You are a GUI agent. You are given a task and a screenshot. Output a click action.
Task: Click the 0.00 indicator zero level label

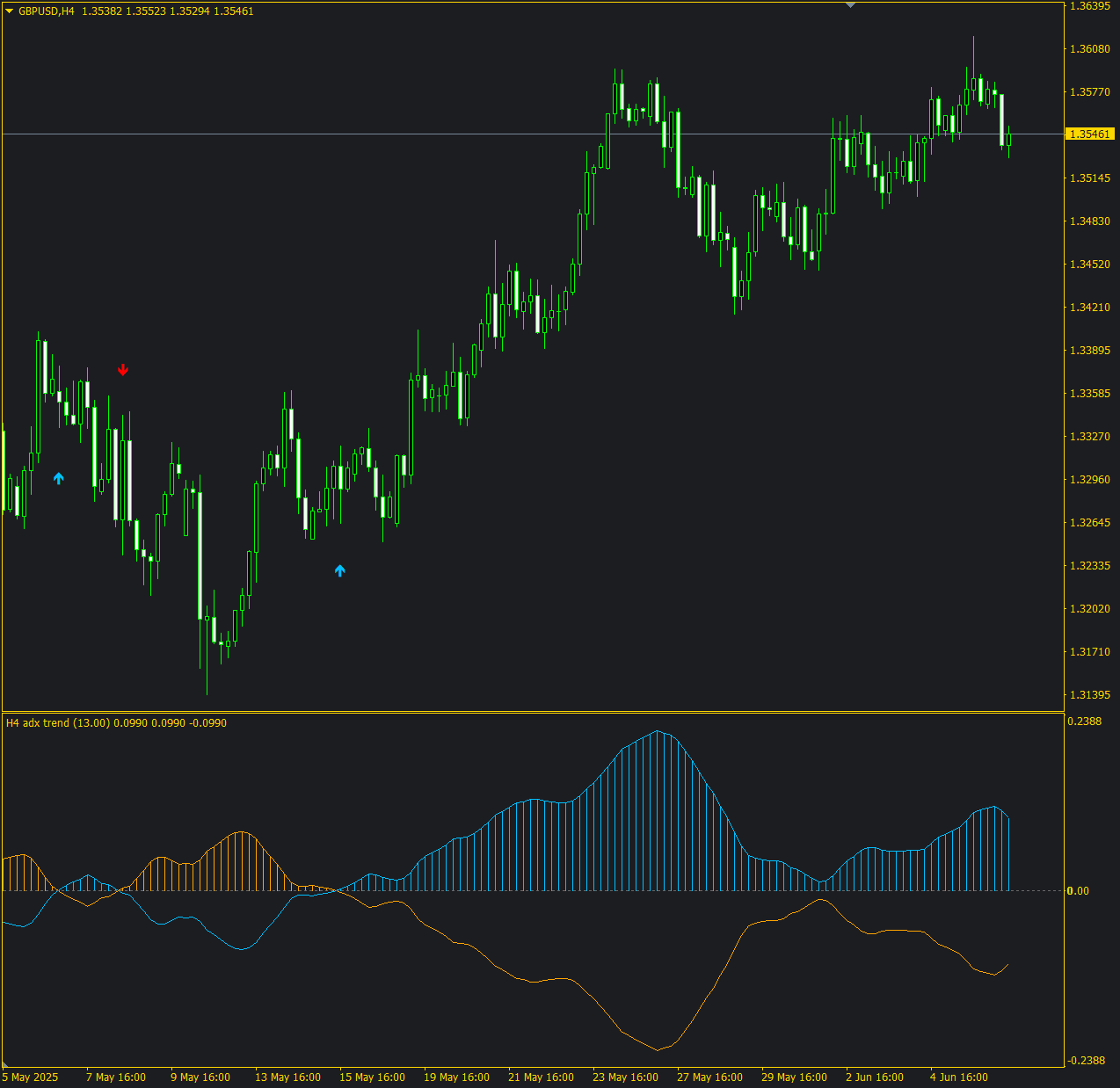click(x=1078, y=891)
